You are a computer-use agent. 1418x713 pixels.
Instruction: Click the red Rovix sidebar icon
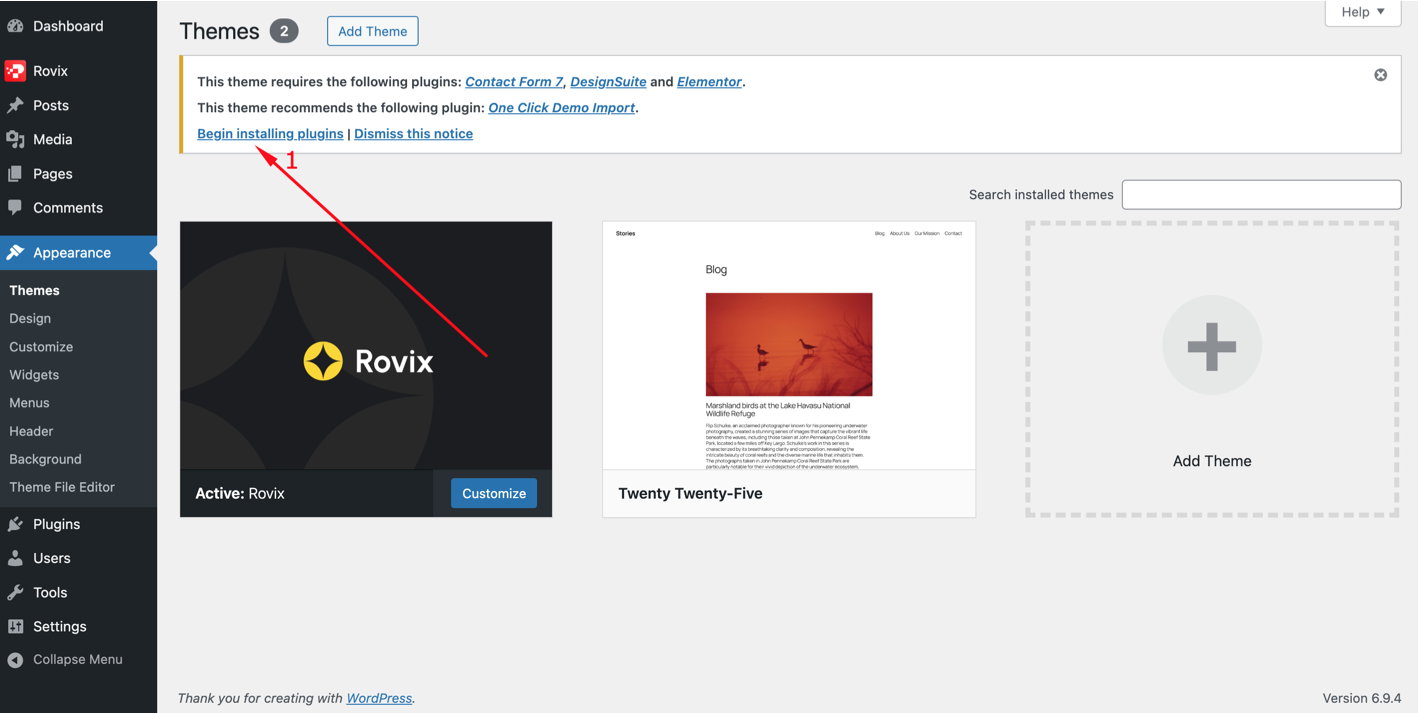15,71
